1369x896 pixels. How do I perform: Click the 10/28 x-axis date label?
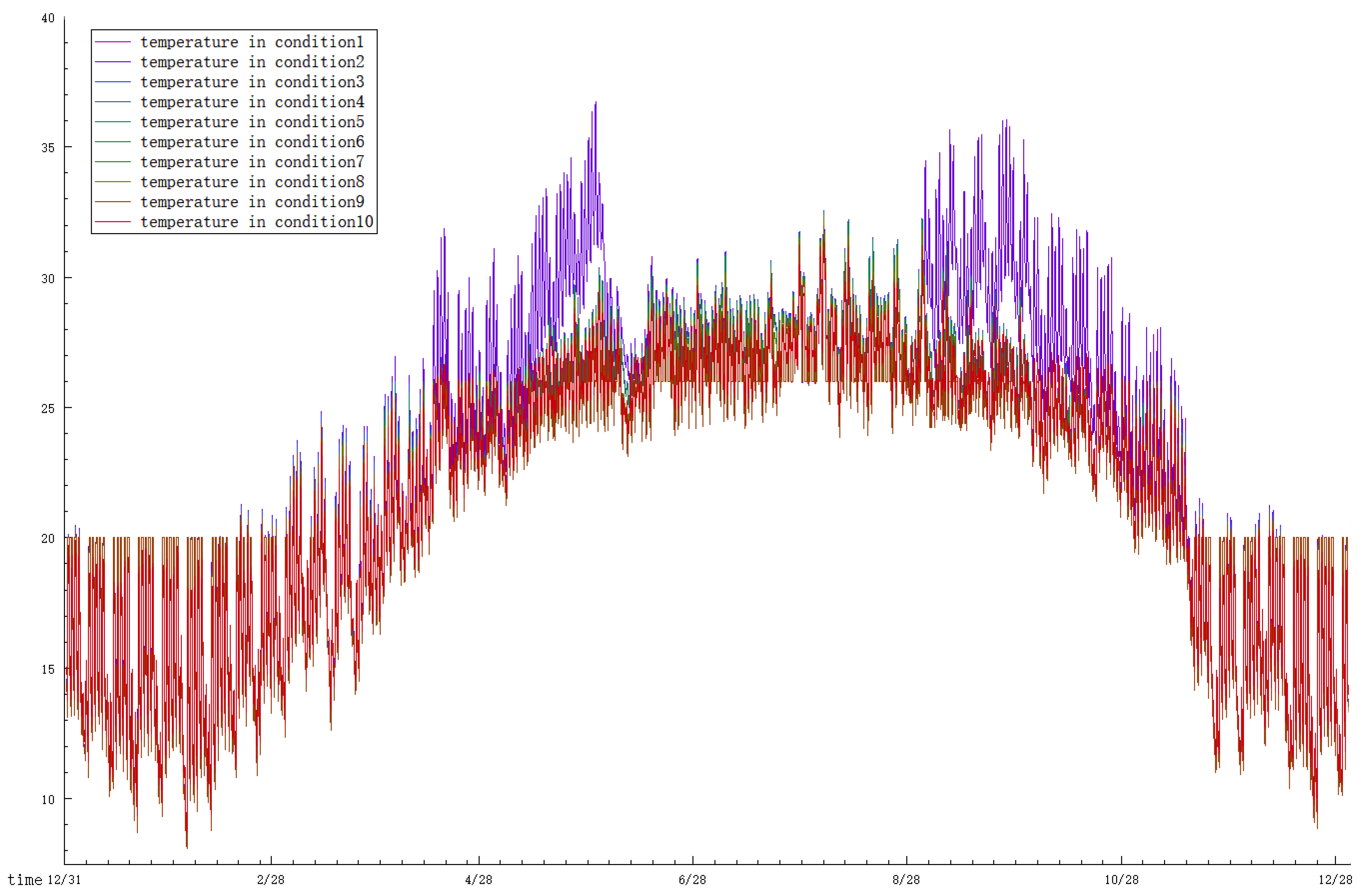click(1121, 880)
